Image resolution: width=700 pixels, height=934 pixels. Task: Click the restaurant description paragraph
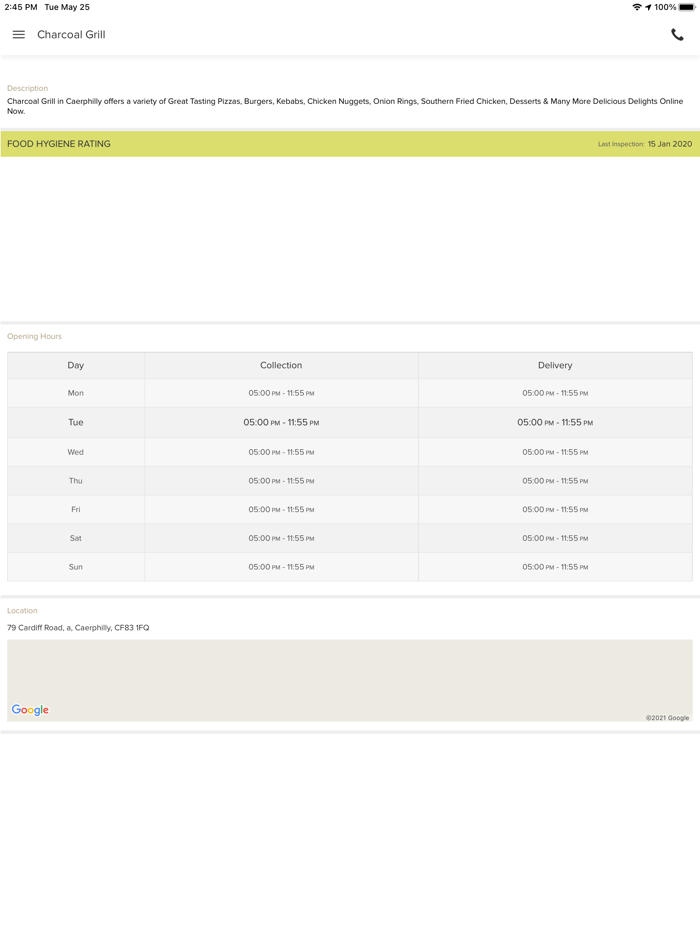(x=345, y=106)
